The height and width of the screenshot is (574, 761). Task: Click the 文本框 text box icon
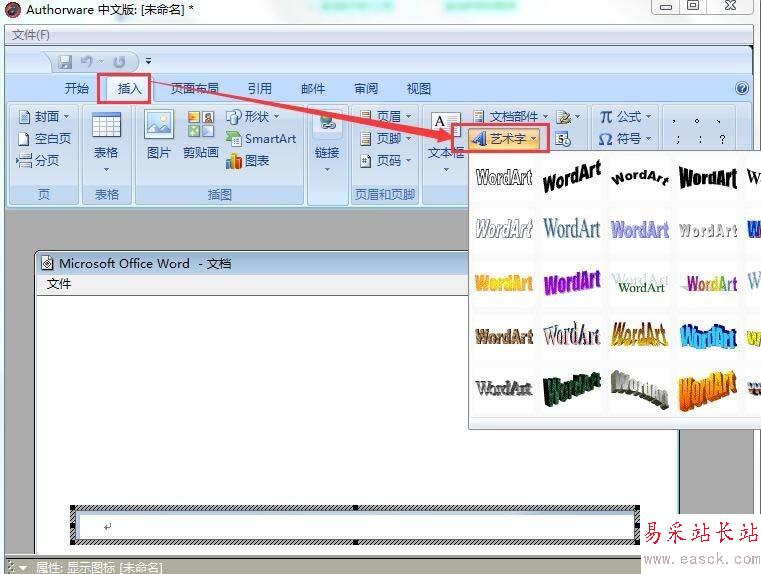point(445,125)
